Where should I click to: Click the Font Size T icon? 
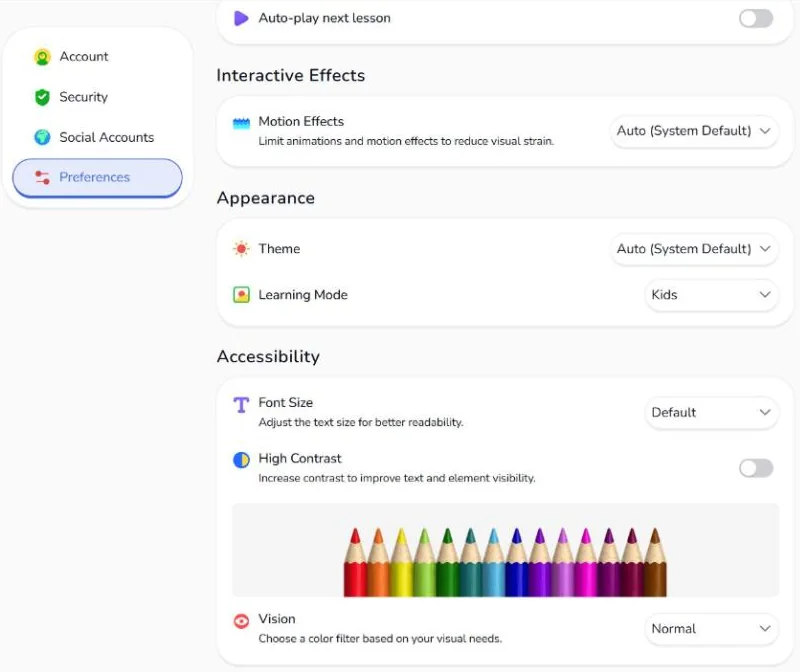tap(241, 405)
